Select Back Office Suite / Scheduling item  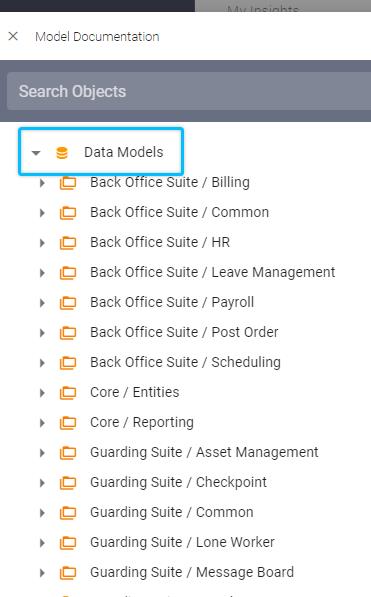click(185, 362)
